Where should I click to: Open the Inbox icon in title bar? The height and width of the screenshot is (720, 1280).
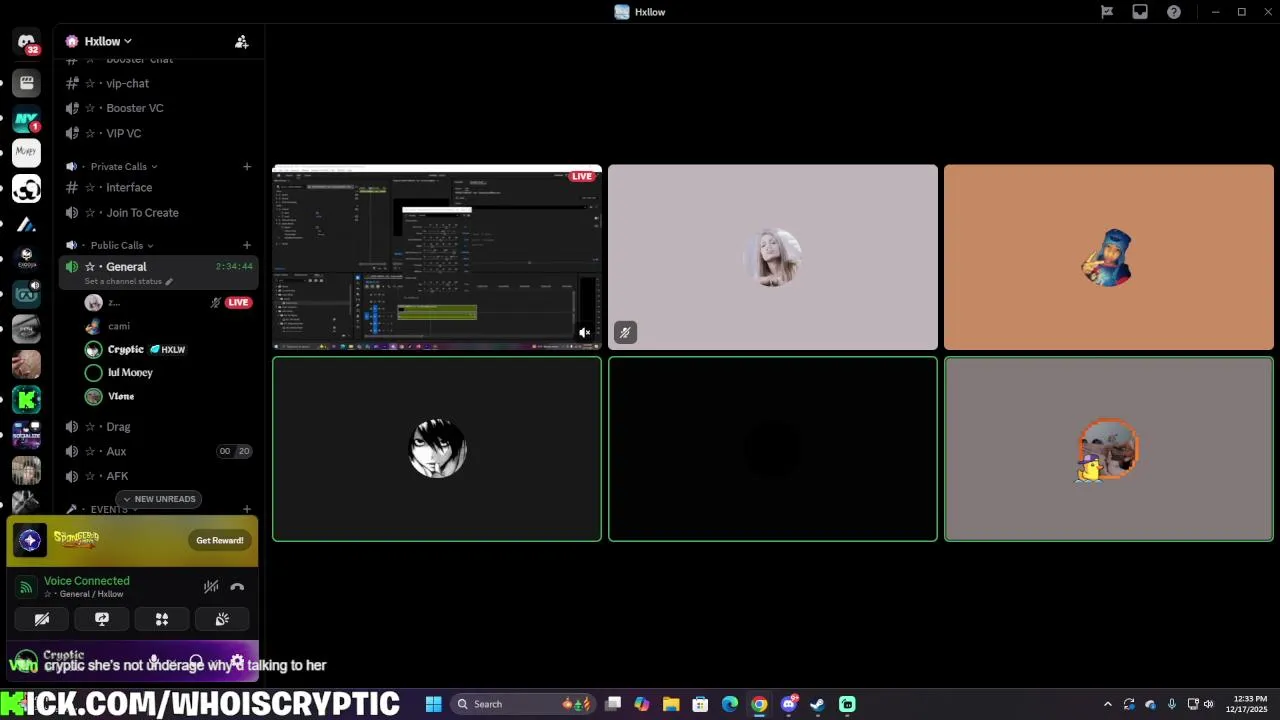1140,12
